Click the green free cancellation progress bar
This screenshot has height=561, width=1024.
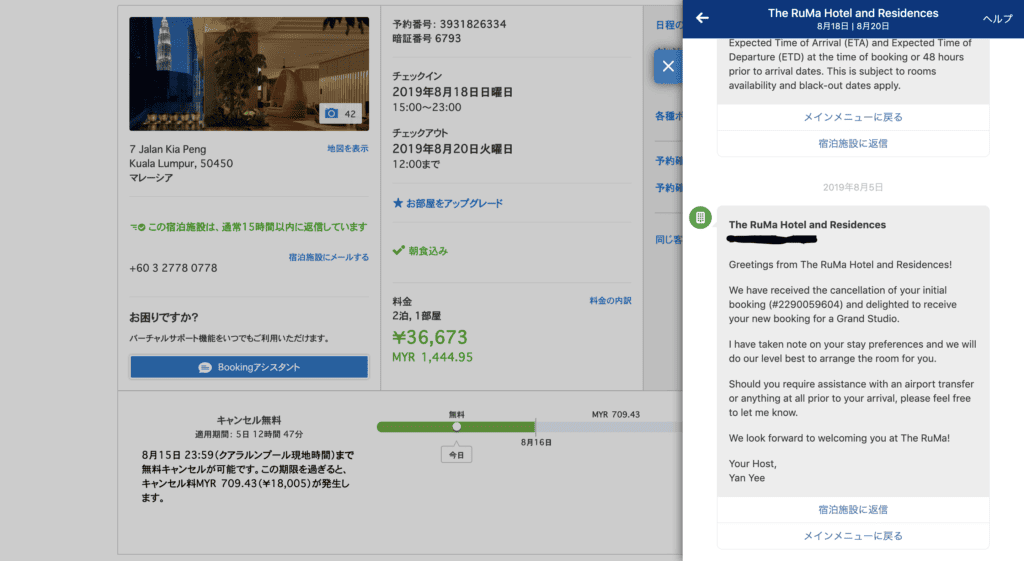tap(456, 427)
